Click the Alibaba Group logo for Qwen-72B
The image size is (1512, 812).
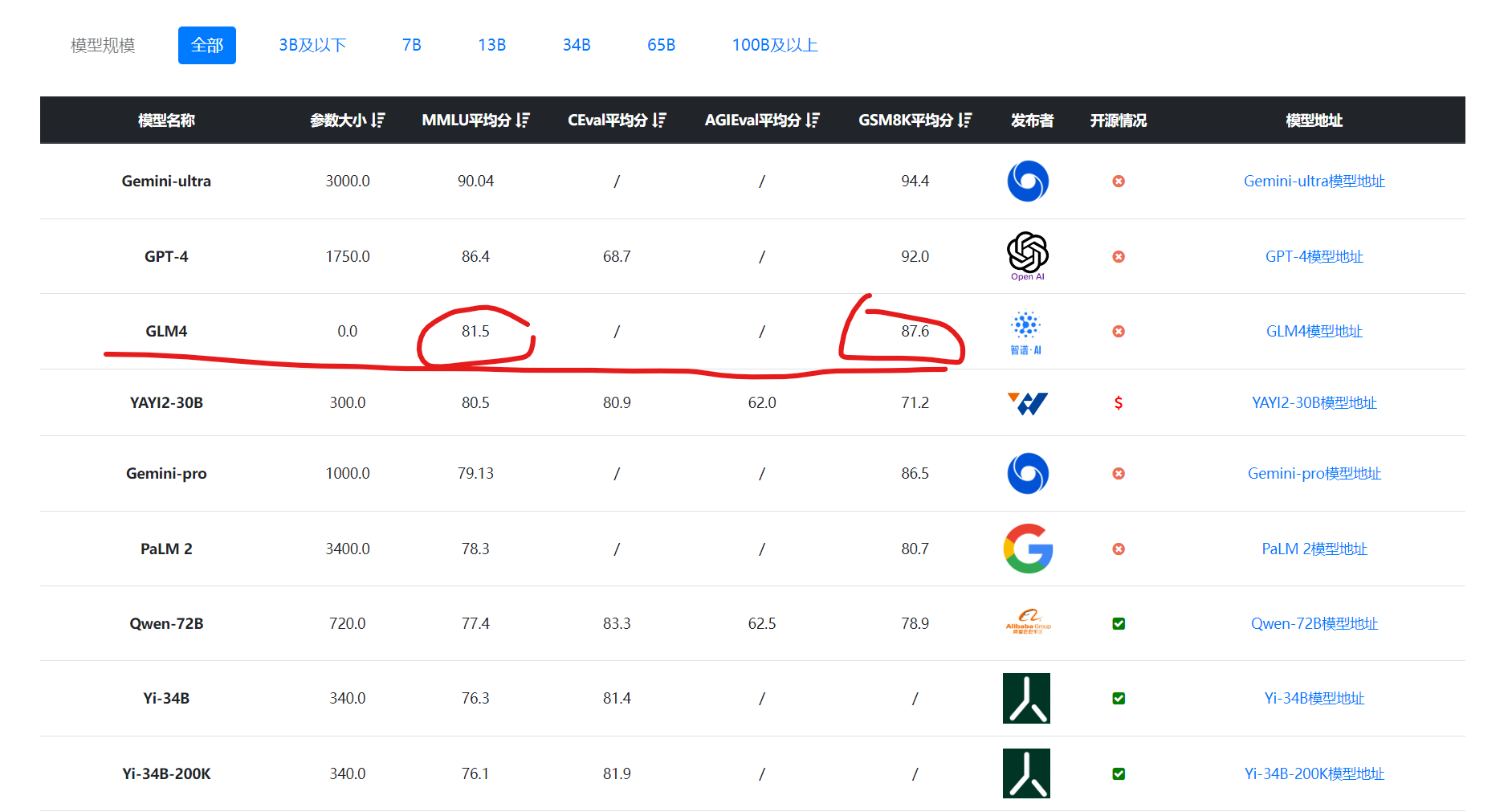pyautogui.click(x=1028, y=622)
